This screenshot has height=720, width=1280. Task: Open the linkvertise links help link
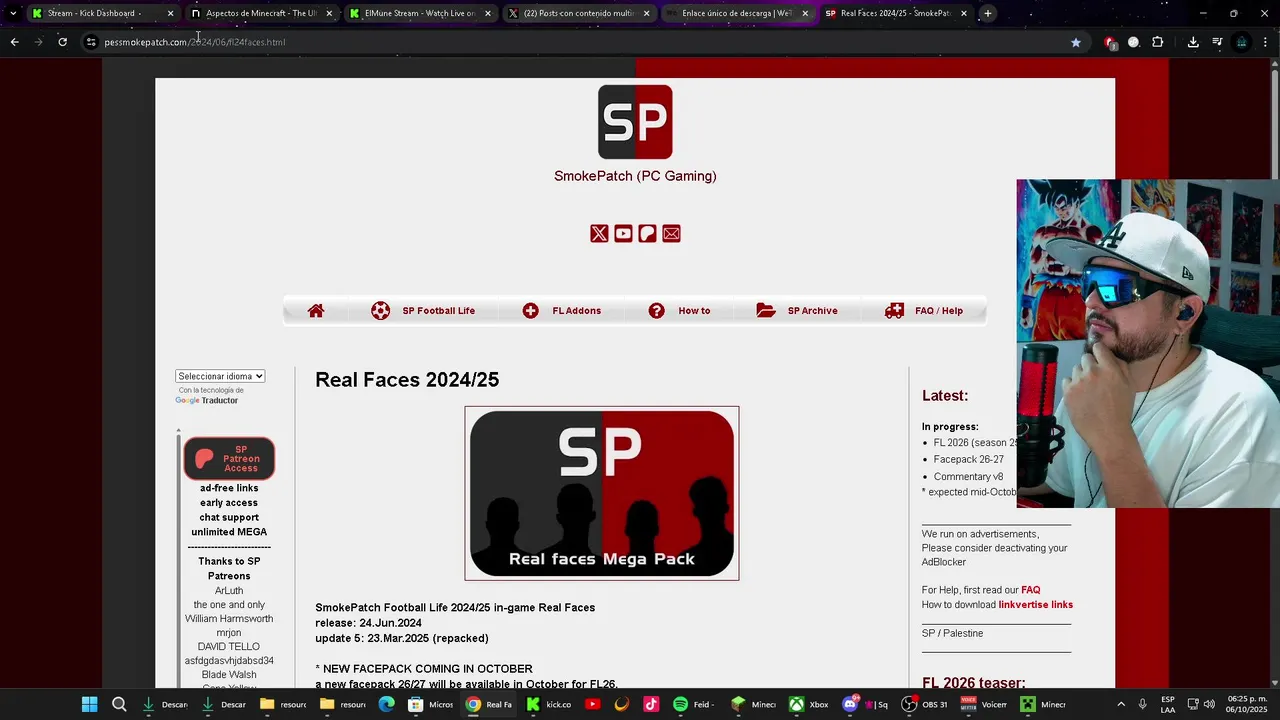point(1036,605)
